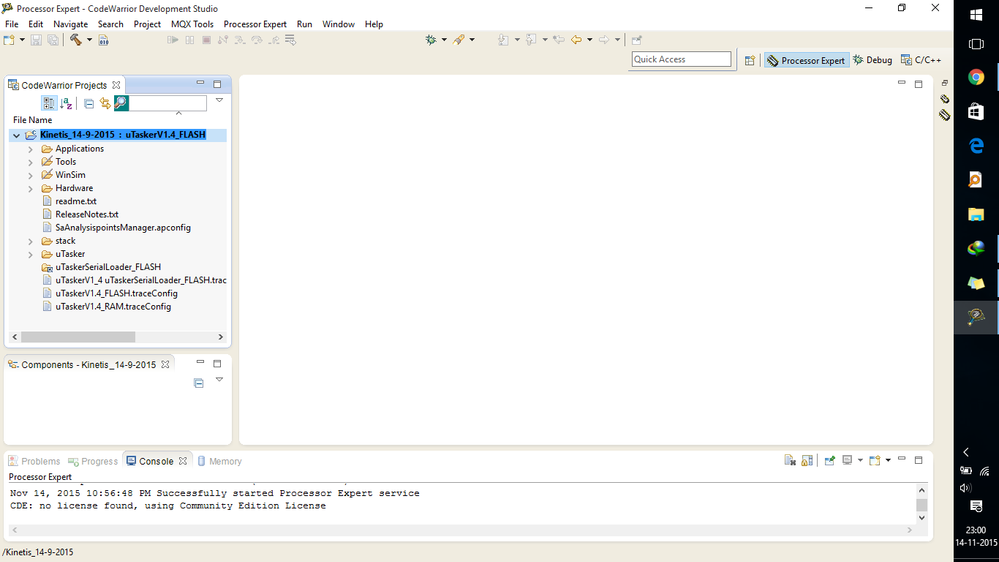Image resolution: width=999 pixels, height=562 pixels.
Task: Open the Project menu
Action: click(147, 24)
